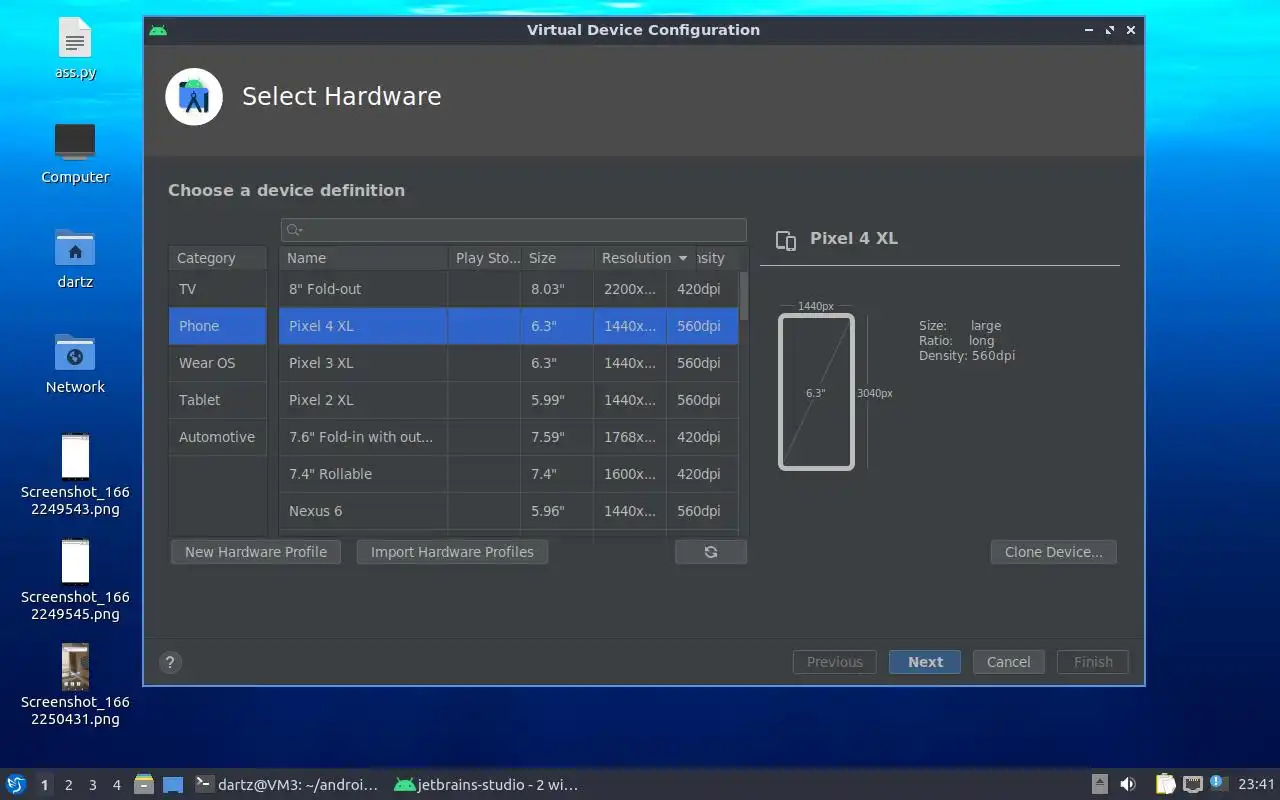Open the Computer desktop icon
Viewport: 1280px width, 800px height.
click(75, 153)
